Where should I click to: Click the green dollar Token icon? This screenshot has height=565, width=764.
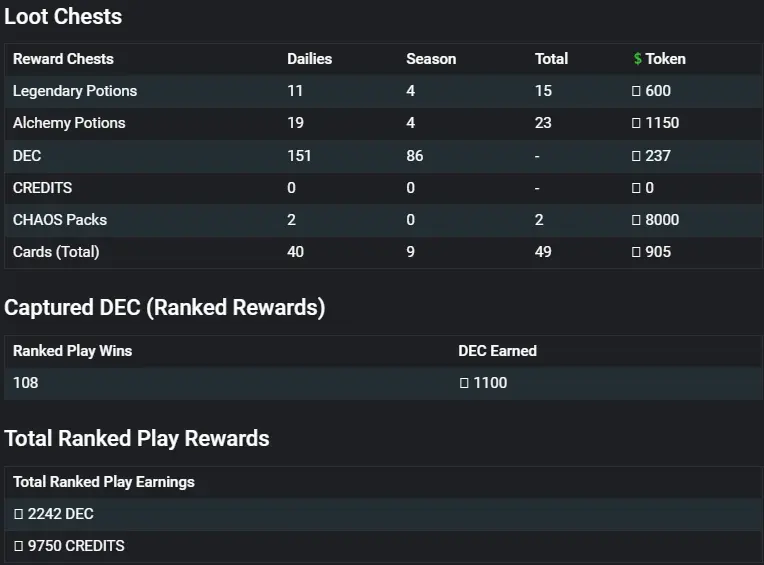point(637,59)
